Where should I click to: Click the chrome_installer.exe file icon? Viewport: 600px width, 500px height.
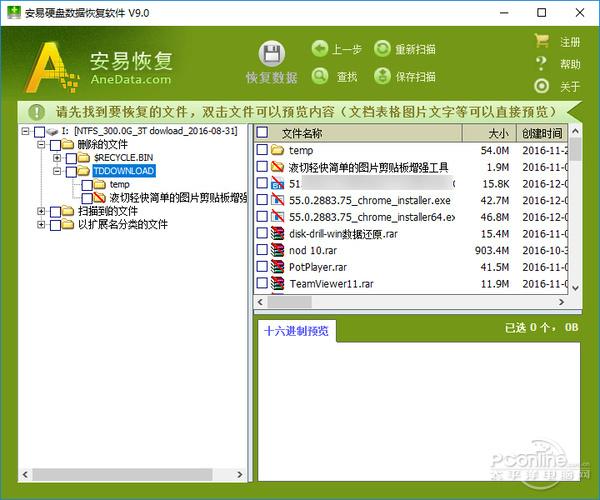pyautogui.click(x=277, y=200)
